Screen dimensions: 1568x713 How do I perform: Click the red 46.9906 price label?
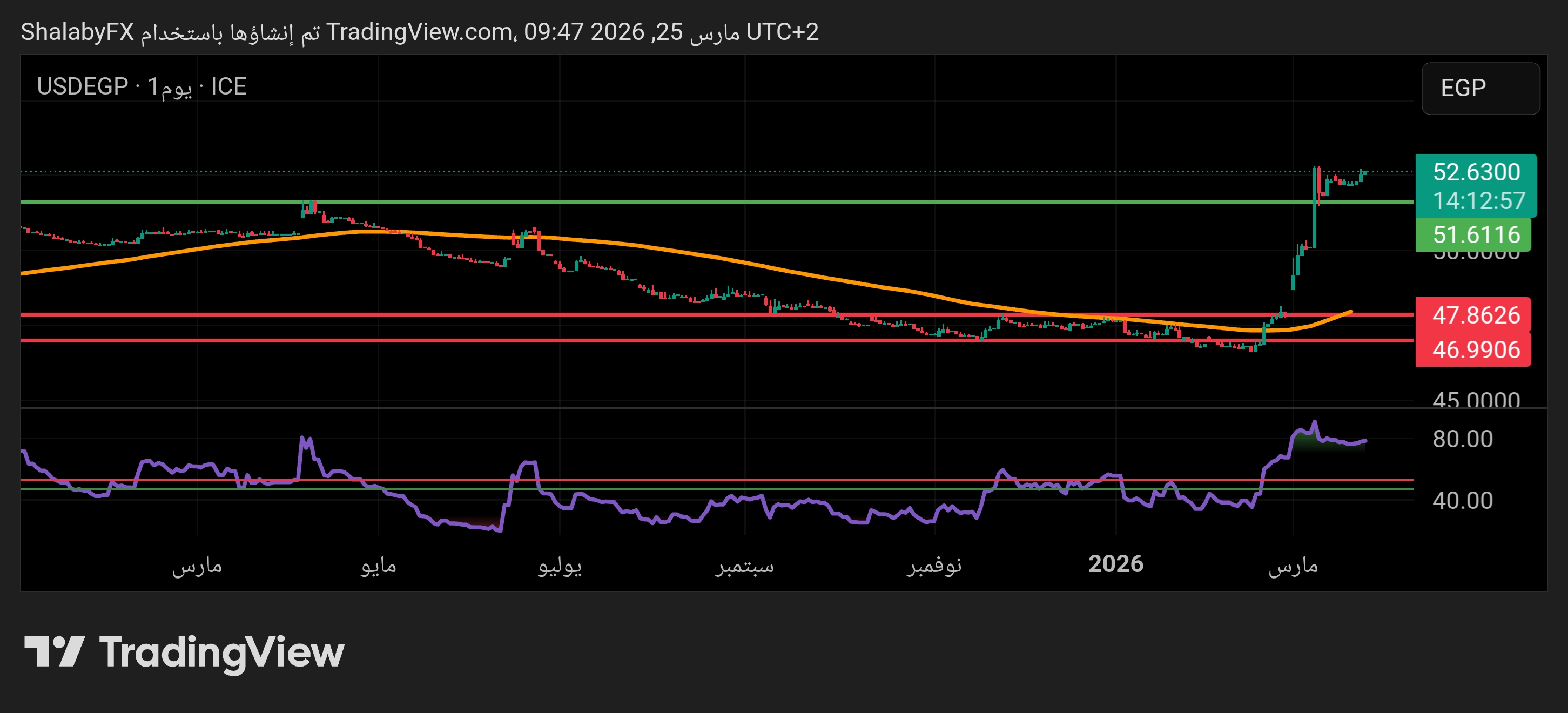1476,349
